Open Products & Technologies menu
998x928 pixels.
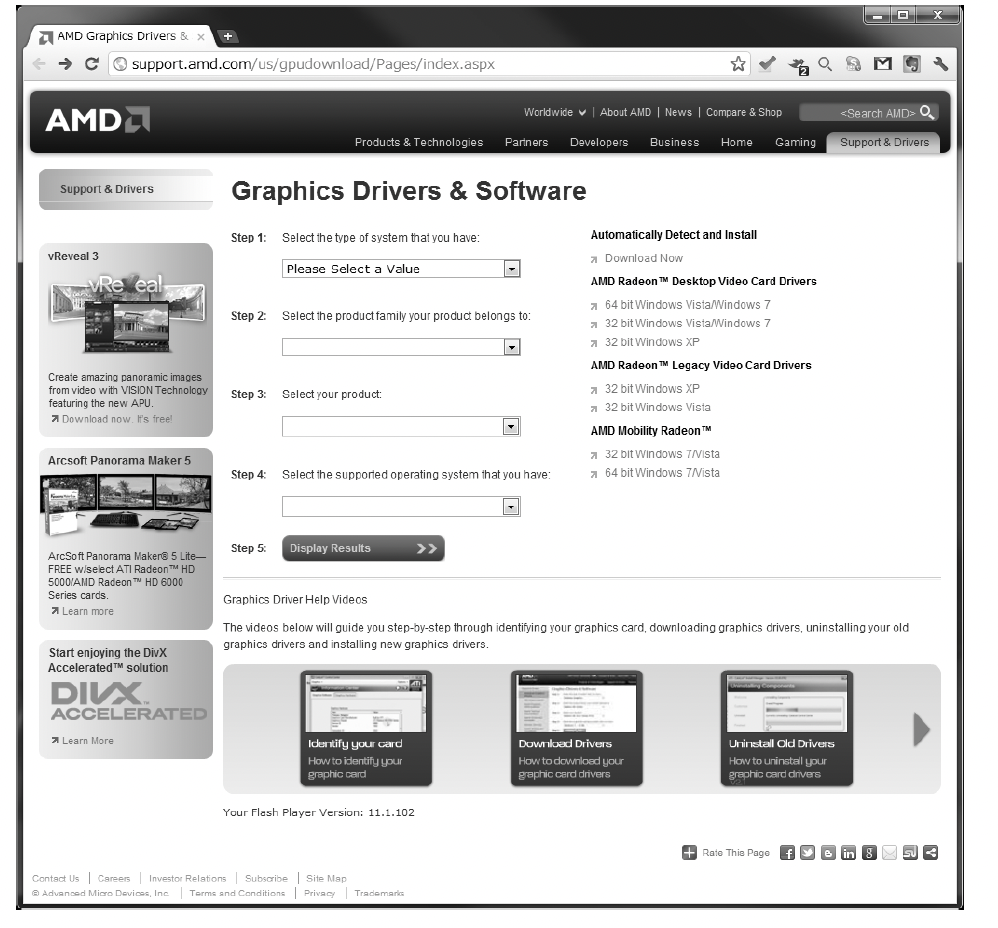419,143
